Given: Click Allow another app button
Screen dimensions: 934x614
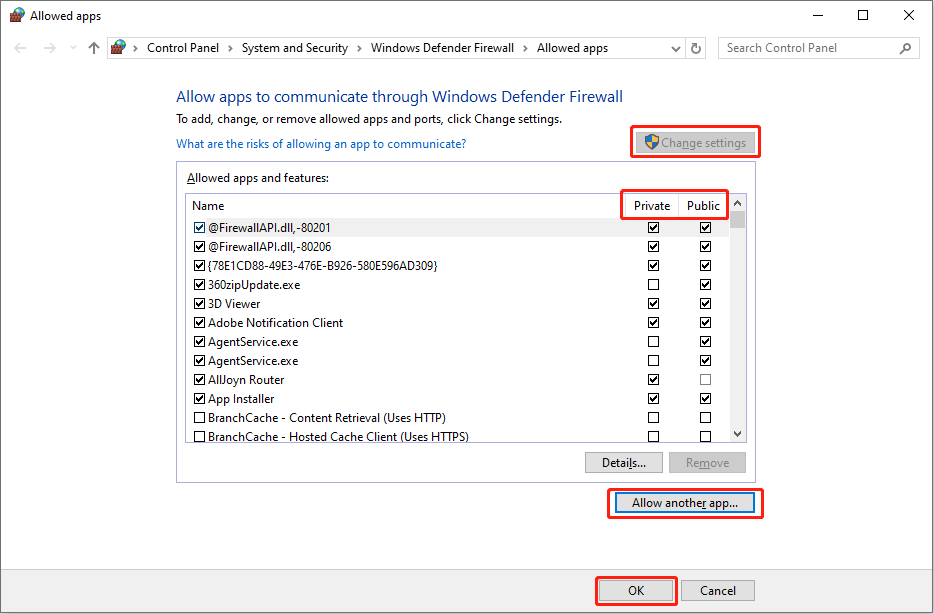Looking at the screenshot, I should pyautogui.click(x=685, y=503).
